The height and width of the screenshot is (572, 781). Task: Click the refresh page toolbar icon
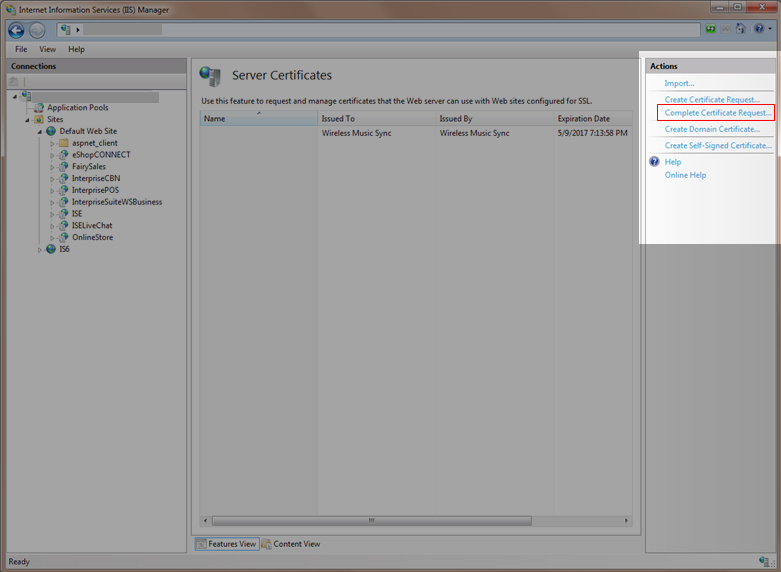click(709, 30)
